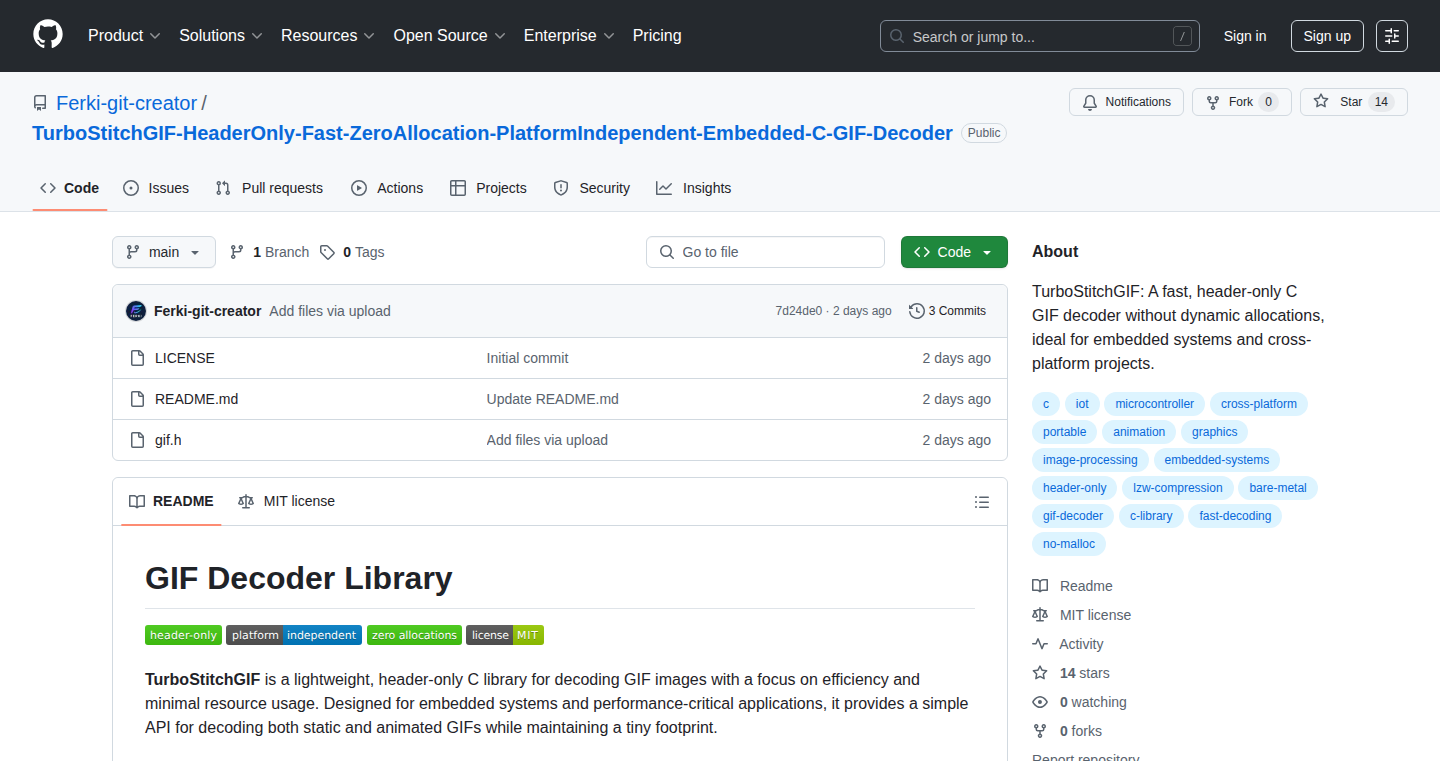Click the image-processing topic tag

(x=1090, y=460)
